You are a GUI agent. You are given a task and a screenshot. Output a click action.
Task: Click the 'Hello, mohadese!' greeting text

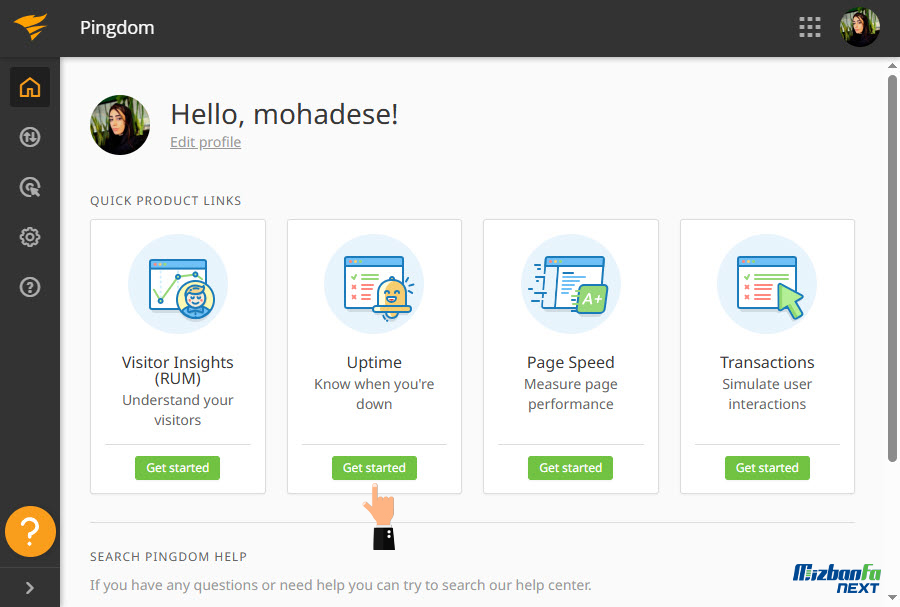284,114
